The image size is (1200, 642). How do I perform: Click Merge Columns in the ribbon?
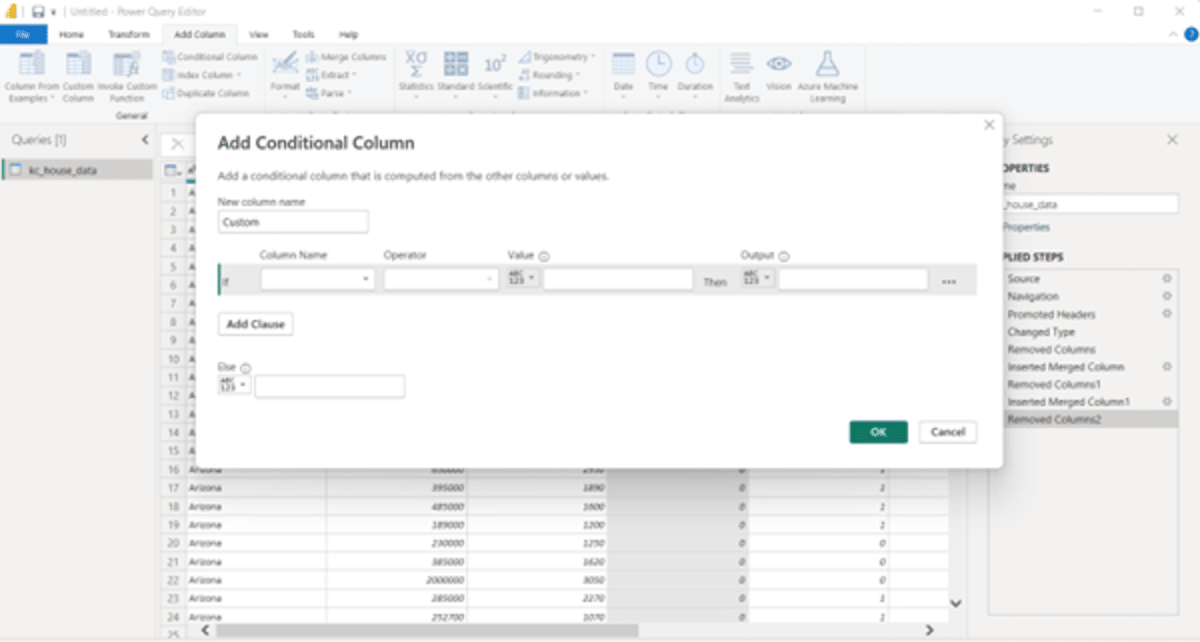(346, 57)
